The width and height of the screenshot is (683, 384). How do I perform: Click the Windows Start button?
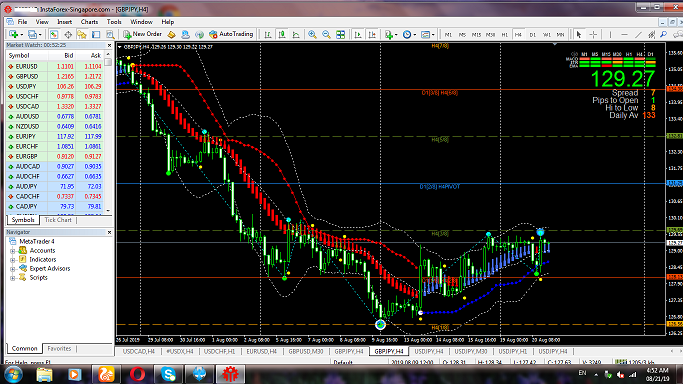pyautogui.click(x=14, y=374)
